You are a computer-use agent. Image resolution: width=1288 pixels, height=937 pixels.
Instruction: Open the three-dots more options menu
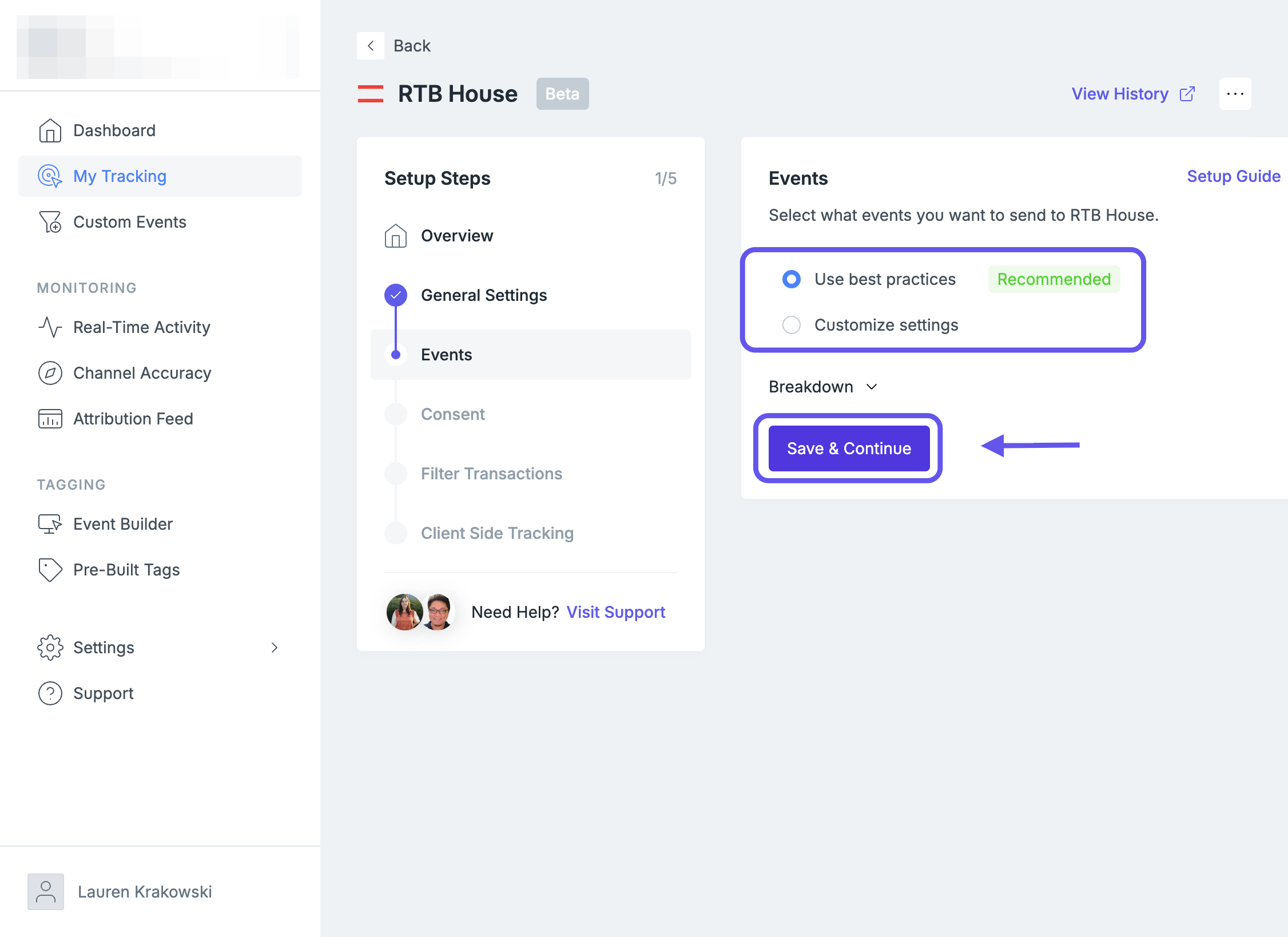point(1235,94)
